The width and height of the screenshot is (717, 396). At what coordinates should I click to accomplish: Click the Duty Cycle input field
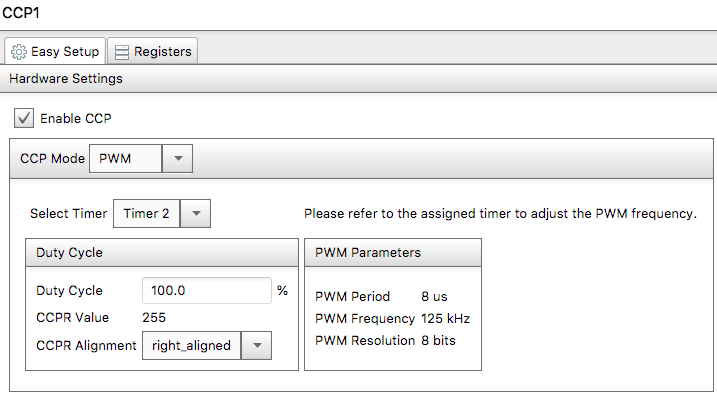tap(207, 290)
